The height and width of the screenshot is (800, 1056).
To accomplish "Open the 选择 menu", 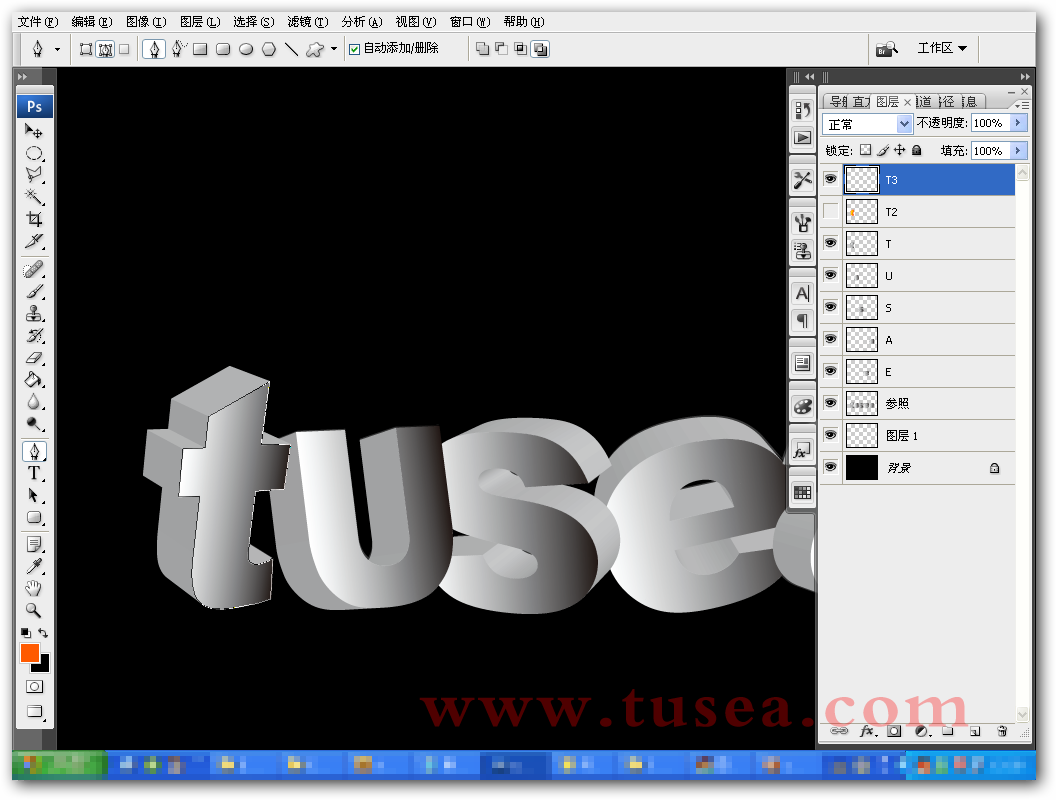I will tap(254, 22).
